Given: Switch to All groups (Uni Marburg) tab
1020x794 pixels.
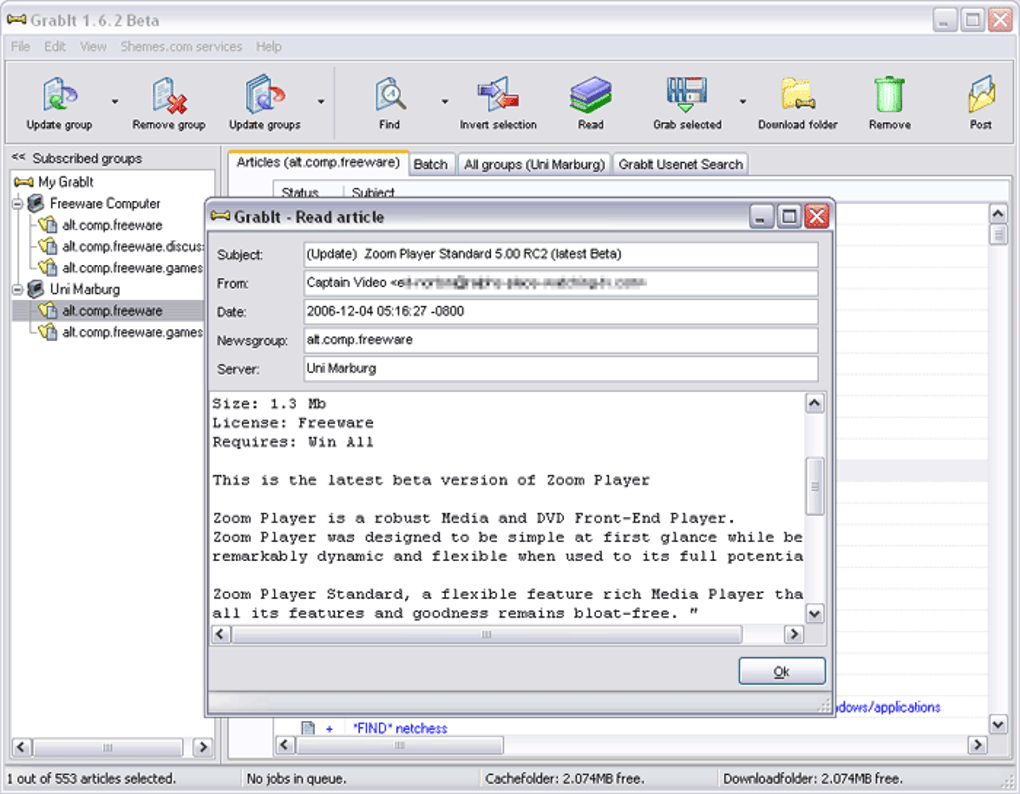Looking at the screenshot, I should 534,165.
